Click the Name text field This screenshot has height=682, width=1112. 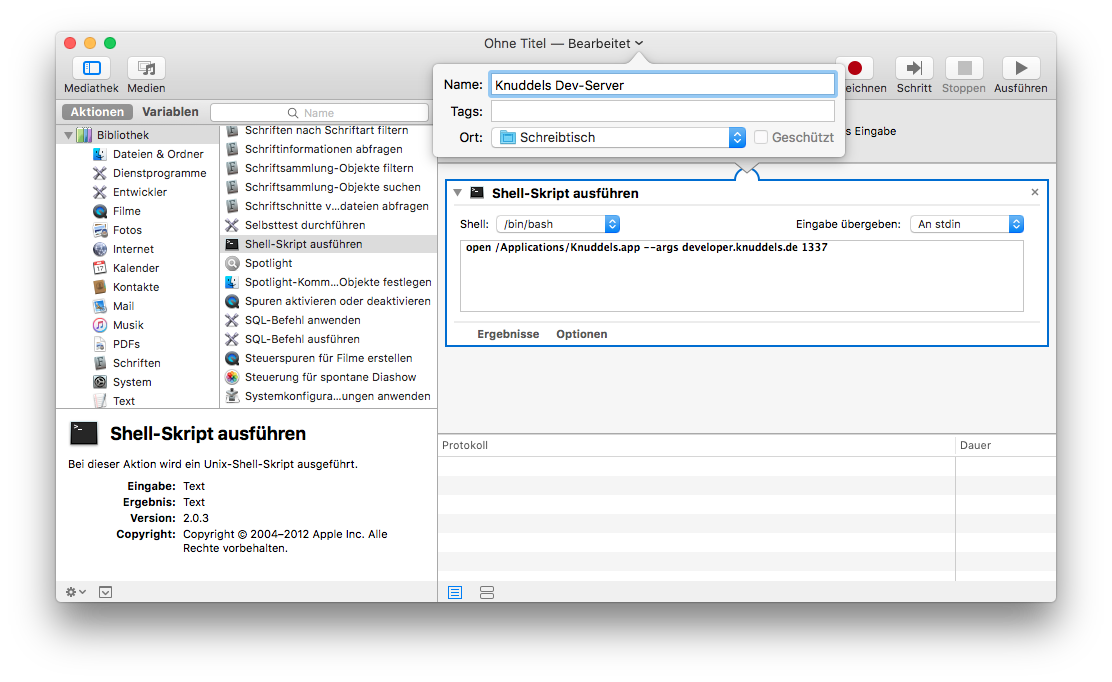(662, 85)
